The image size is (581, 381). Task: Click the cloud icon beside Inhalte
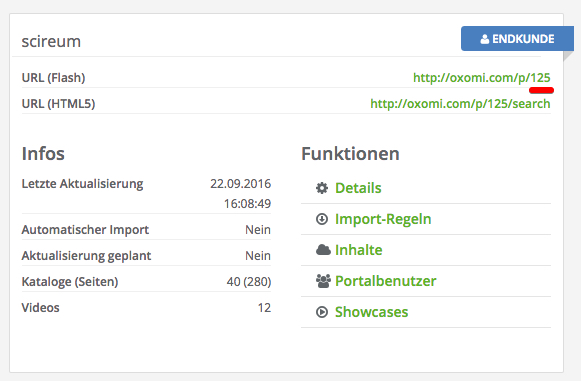pyautogui.click(x=323, y=250)
